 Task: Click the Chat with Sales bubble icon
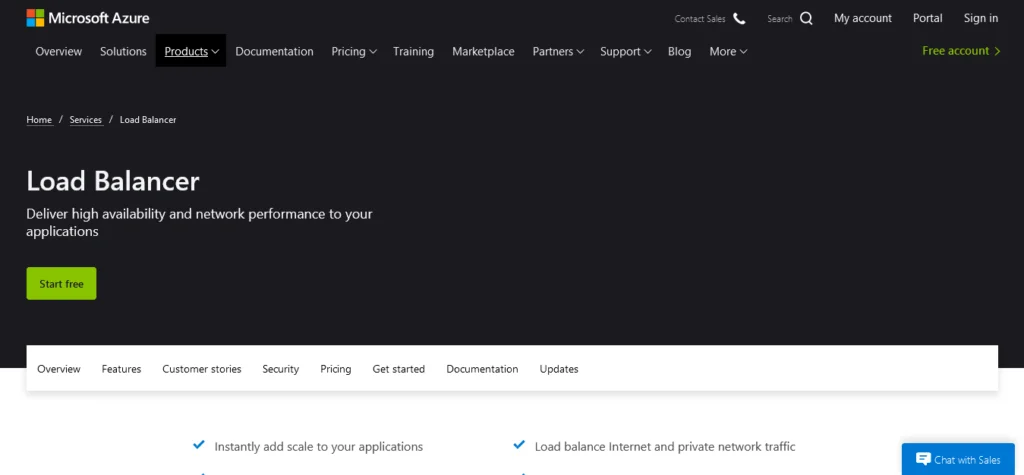tap(923, 459)
